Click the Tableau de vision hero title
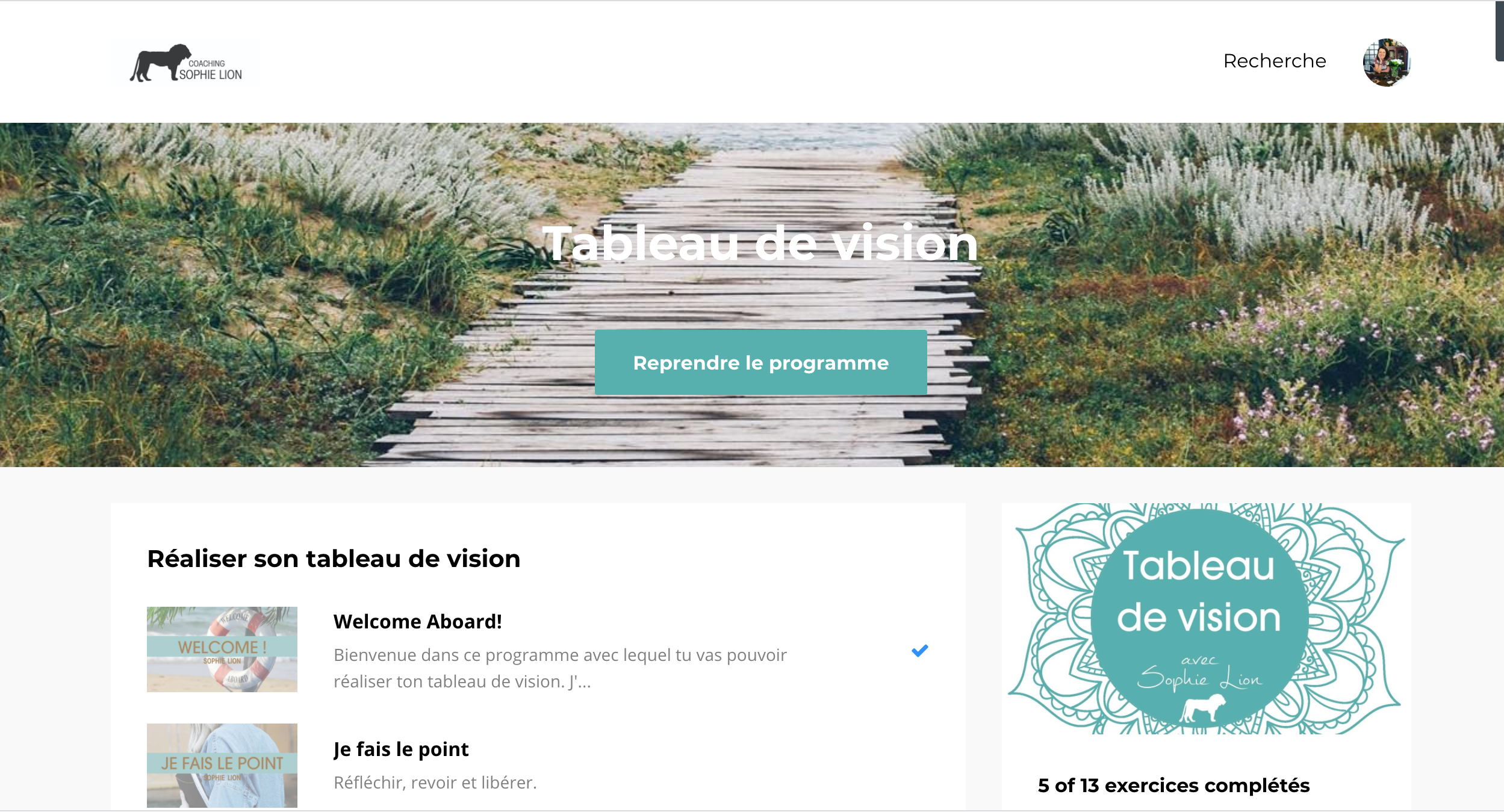1504x812 pixels. 760,244
